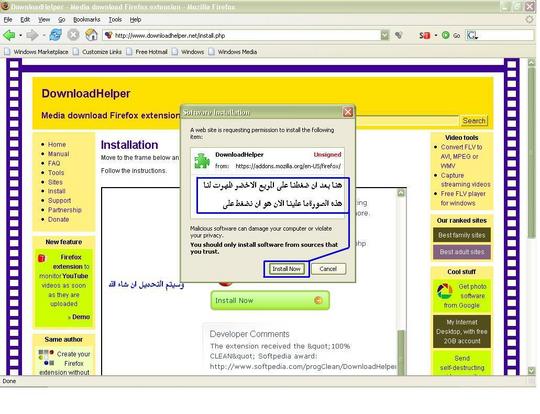The width and height of the screenshot is (540, 414).
Task: Click the yellow Search button
Action: 474,121
